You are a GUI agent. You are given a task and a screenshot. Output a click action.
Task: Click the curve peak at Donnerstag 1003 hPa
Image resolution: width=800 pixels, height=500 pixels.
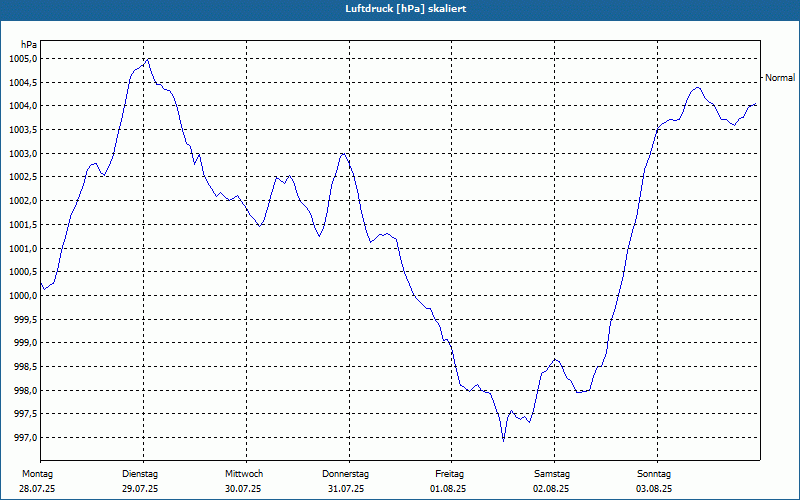point(344,154)
